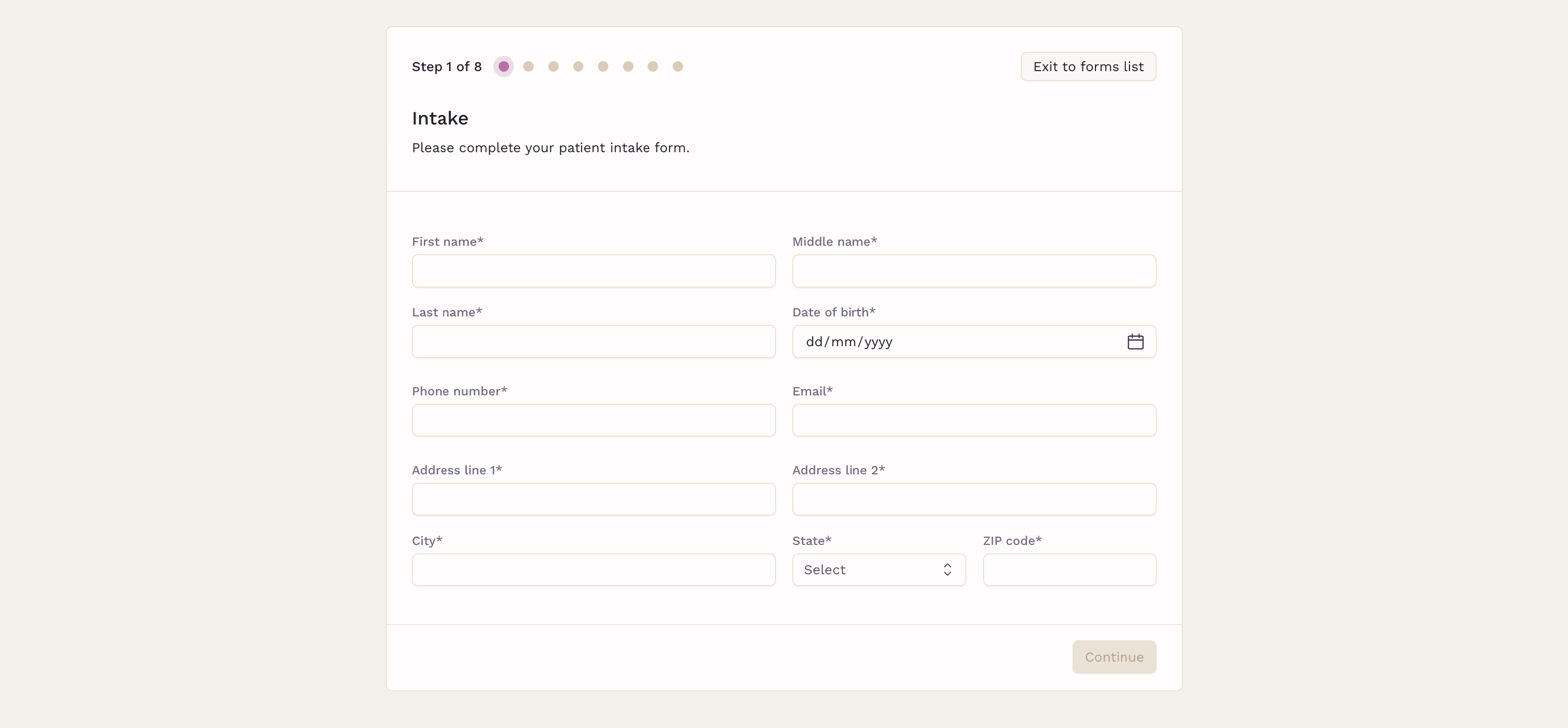Click into the Middle name field

(x=973, y=271)
